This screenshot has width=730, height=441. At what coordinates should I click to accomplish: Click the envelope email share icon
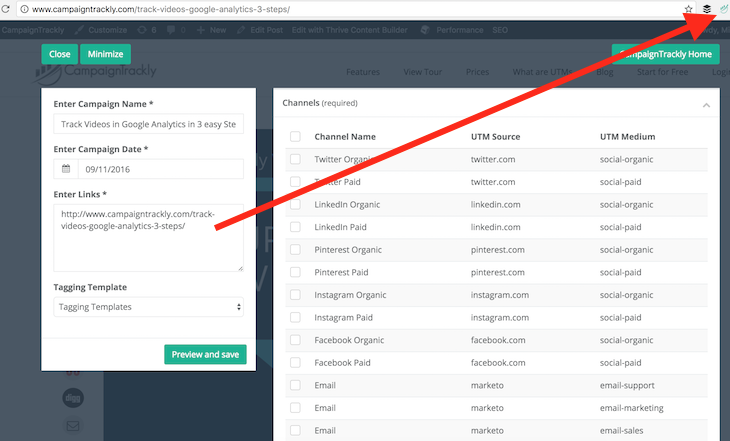pyautogui.click(x=73, y=426)
